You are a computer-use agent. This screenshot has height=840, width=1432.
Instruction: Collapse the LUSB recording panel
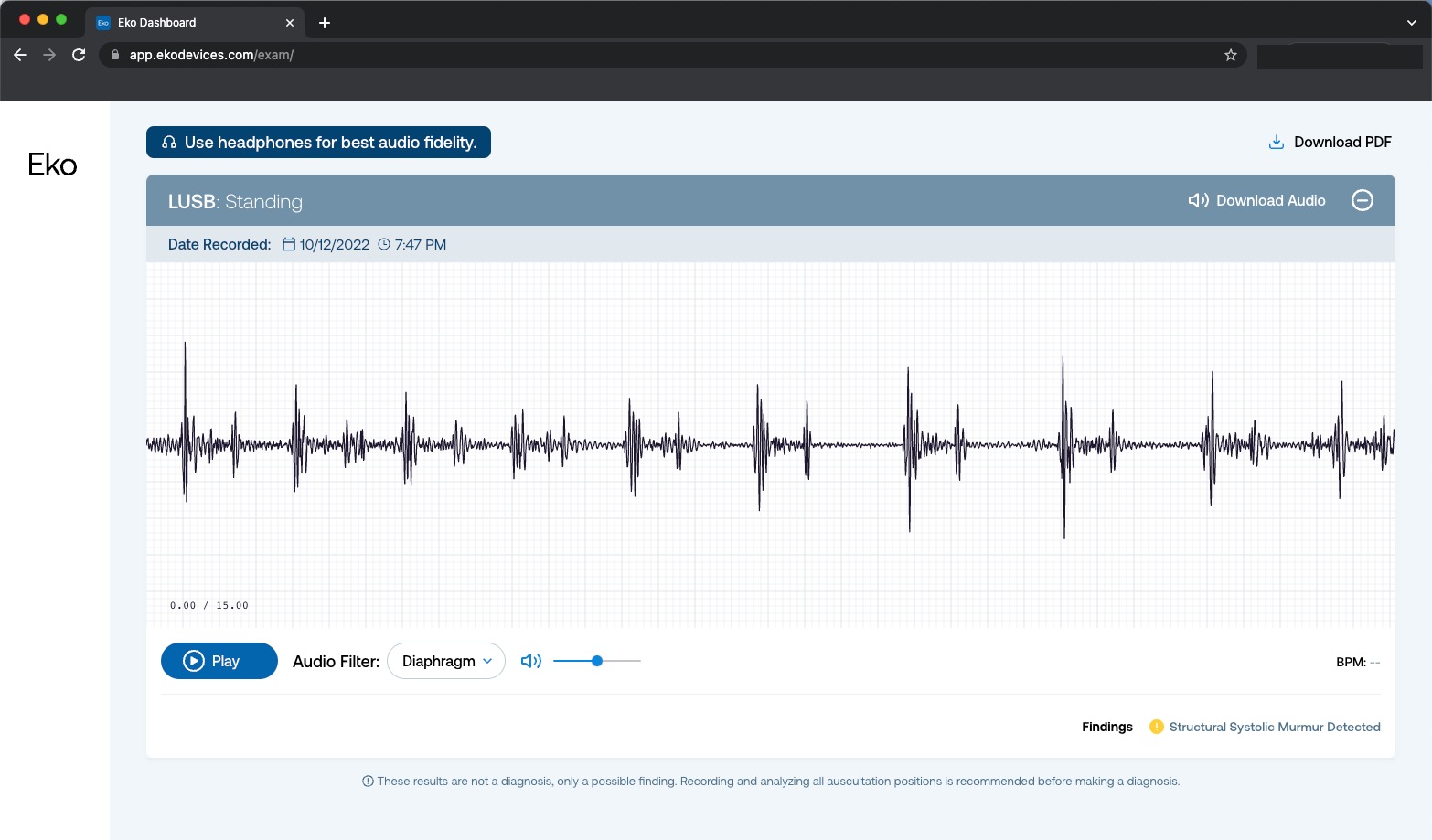coord(1362,200)
